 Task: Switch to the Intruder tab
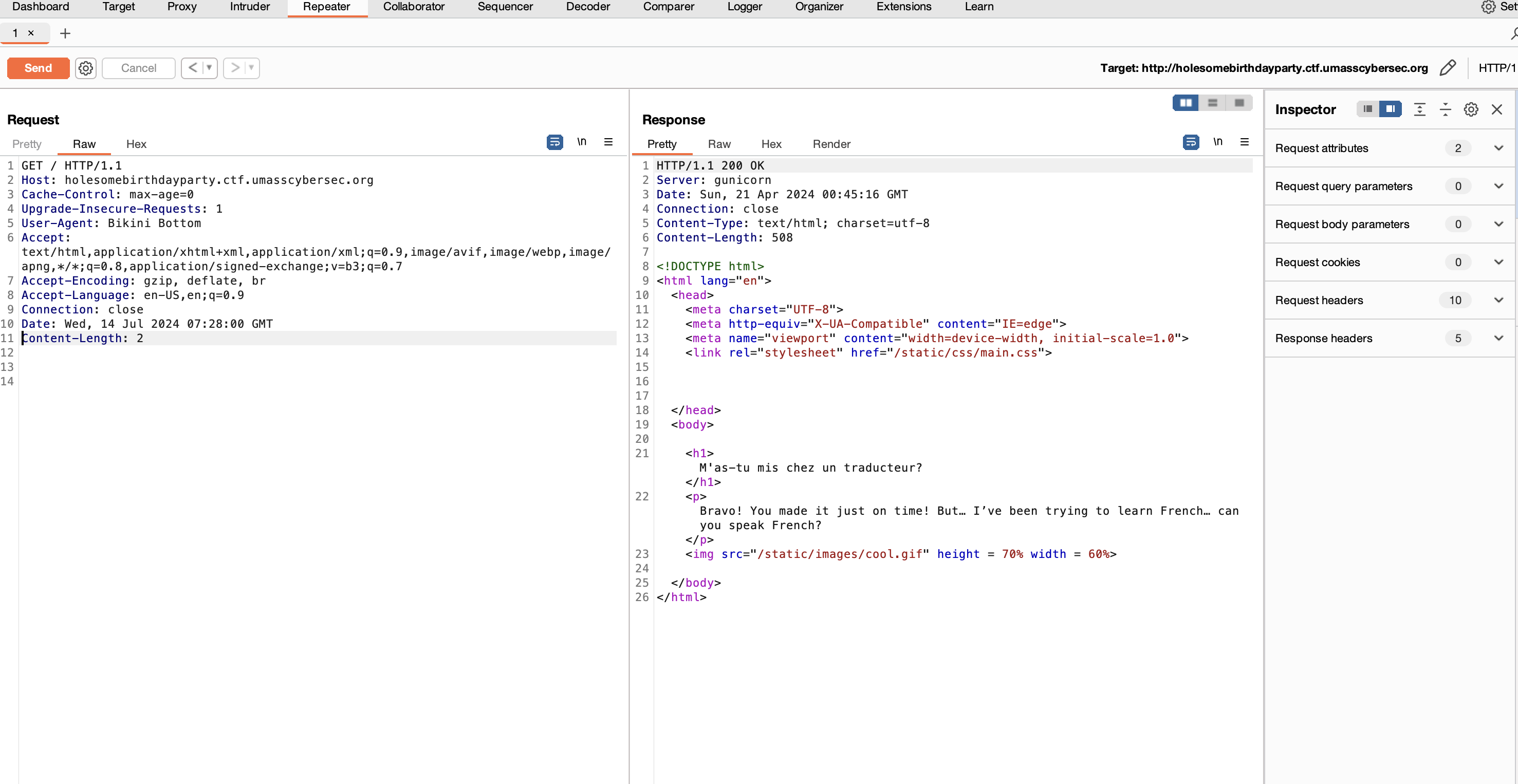click(250, 7)
